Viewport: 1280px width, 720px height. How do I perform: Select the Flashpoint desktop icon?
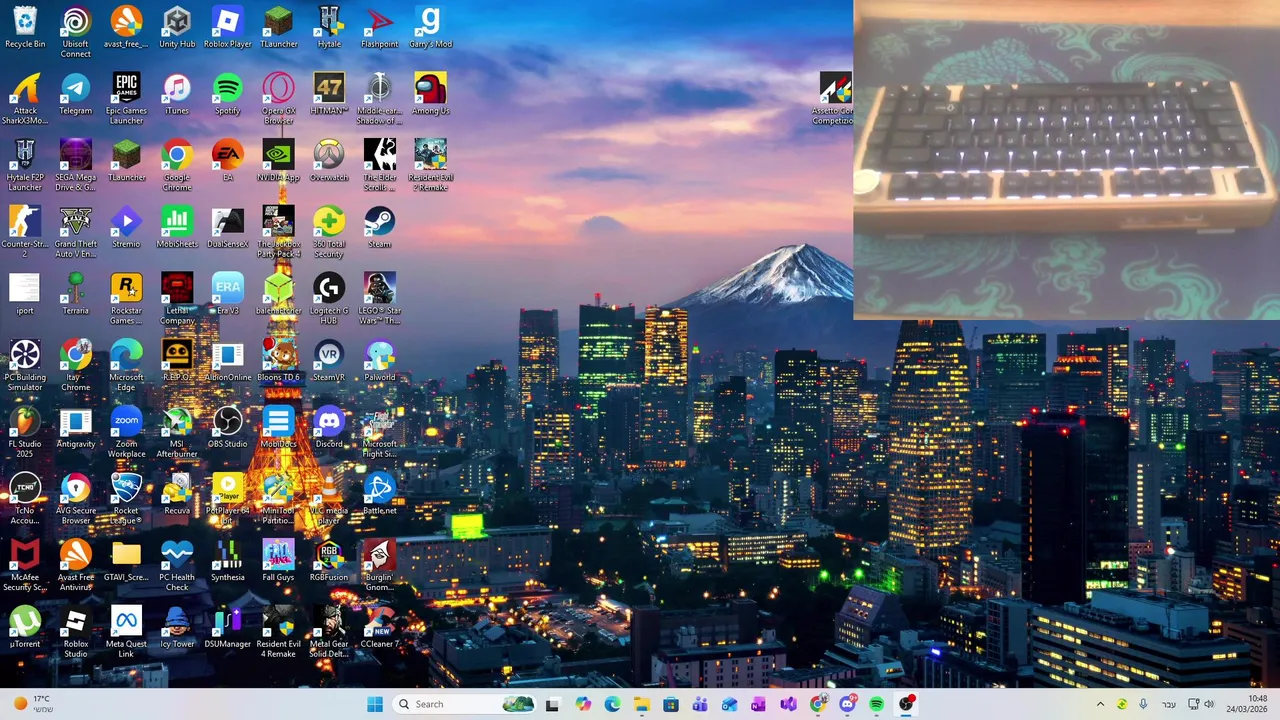[x=379, y=28]
